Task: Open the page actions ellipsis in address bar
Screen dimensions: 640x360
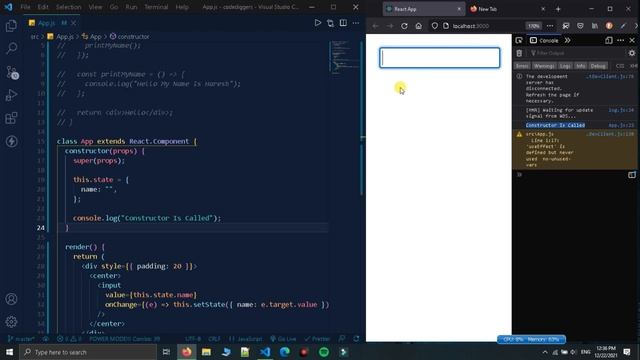Action: [x=550, y=26]
